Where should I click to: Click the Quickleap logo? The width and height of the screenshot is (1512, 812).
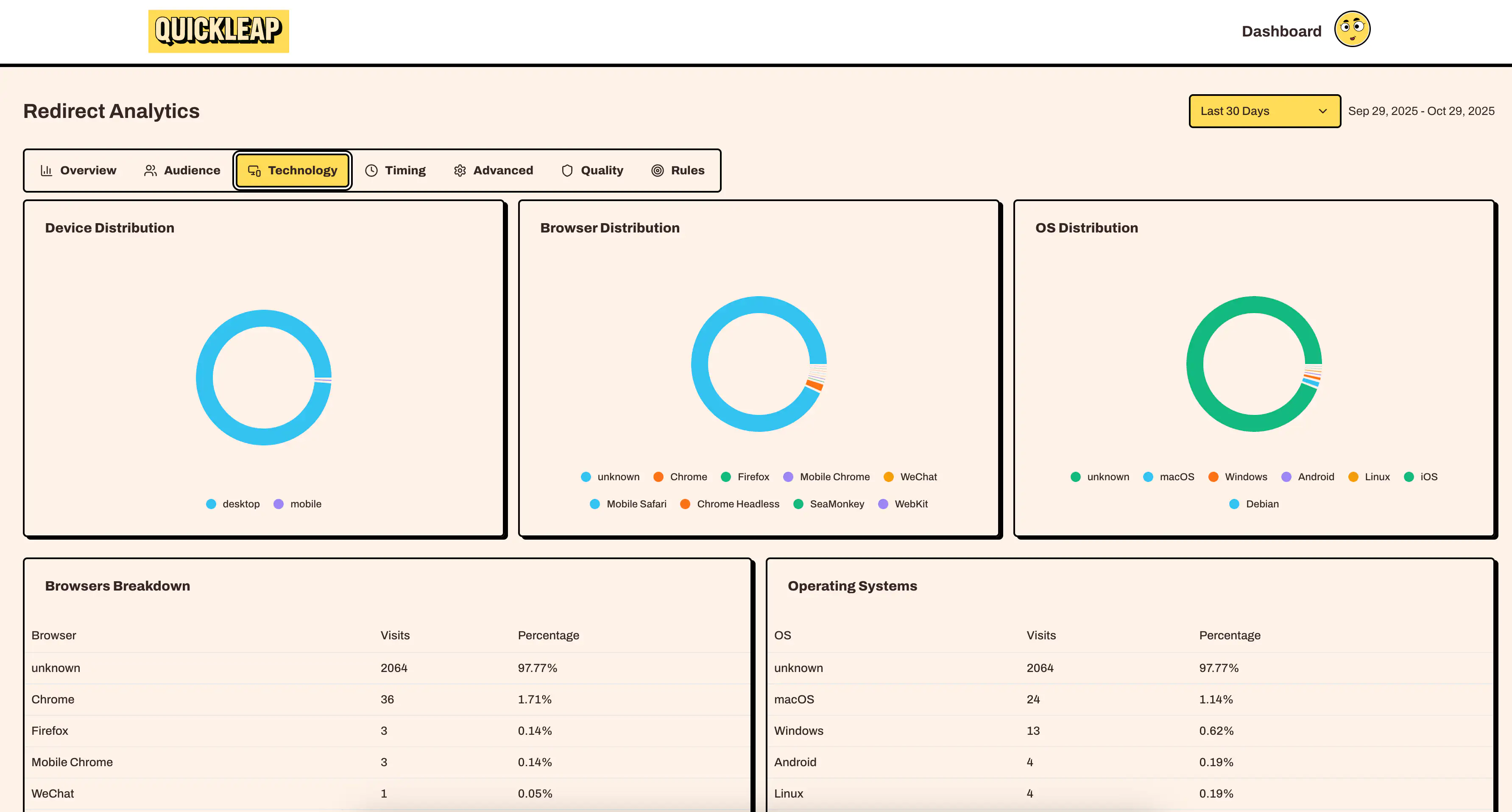click(218, 31)
